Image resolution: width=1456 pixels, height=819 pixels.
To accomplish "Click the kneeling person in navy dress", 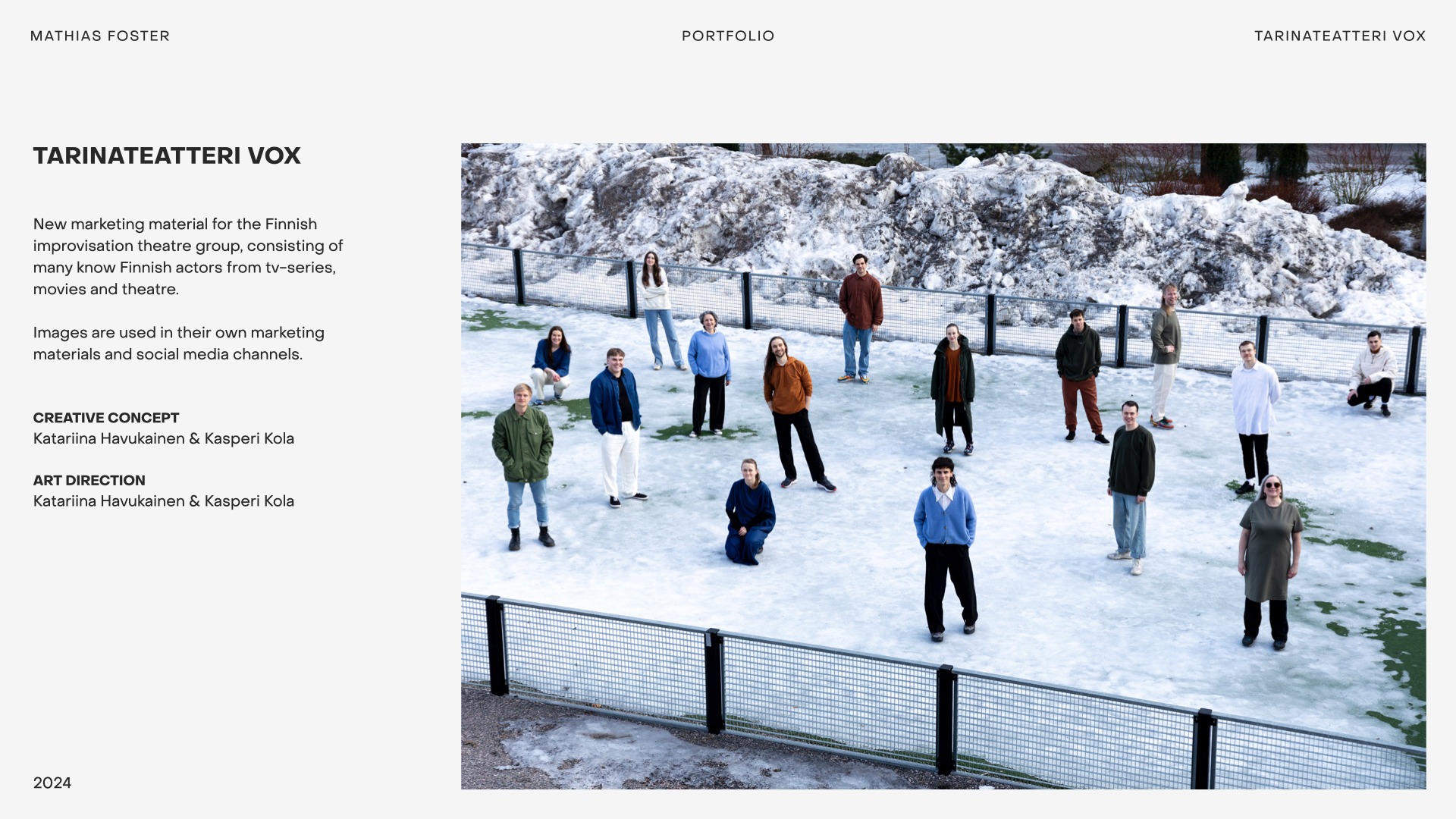I will tap(749, 512).
